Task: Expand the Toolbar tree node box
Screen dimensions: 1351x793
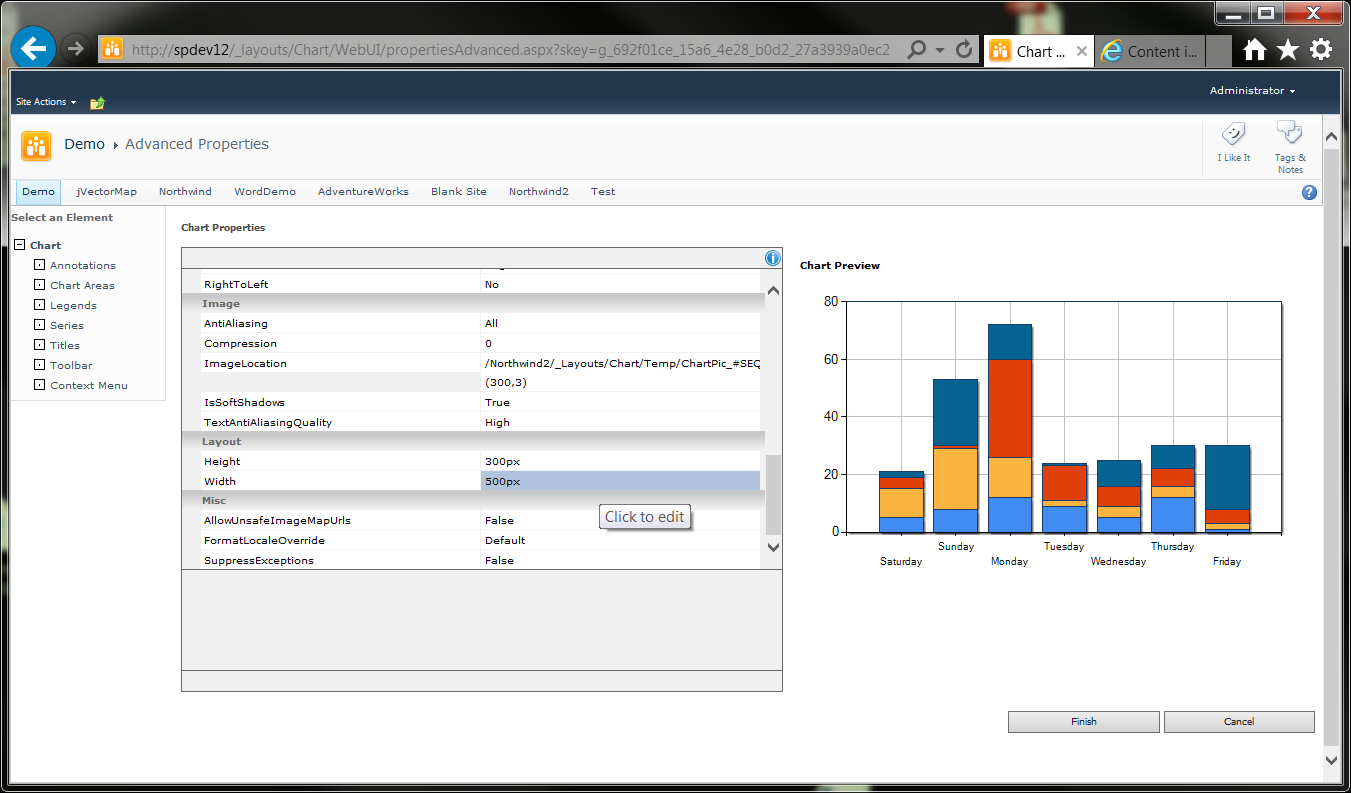Action: [x=40, y=365]
